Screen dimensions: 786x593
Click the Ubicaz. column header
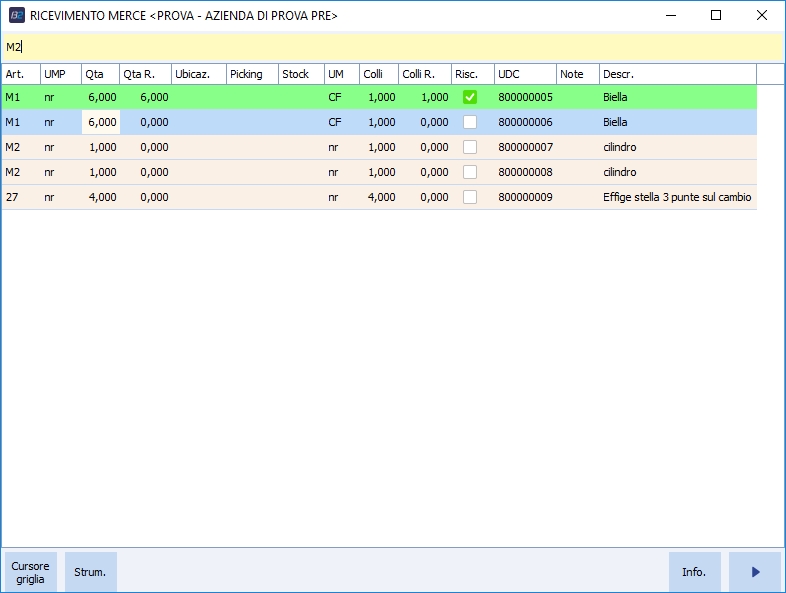[199, 74]
